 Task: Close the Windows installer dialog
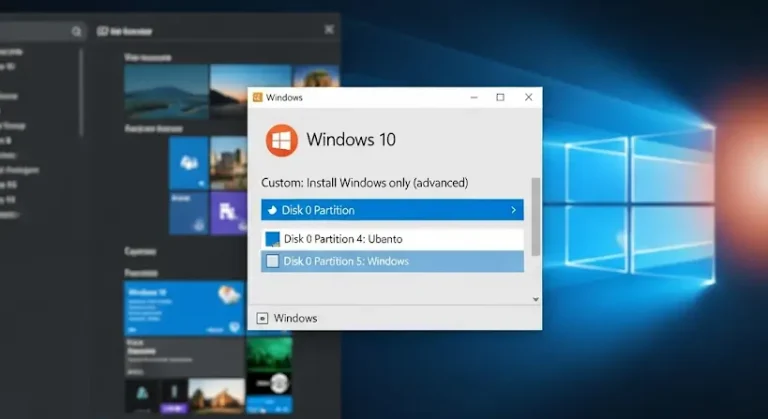(528, 97)
